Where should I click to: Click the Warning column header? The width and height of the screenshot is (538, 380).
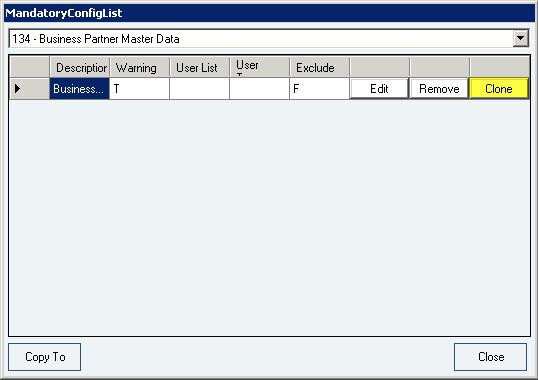140,67
